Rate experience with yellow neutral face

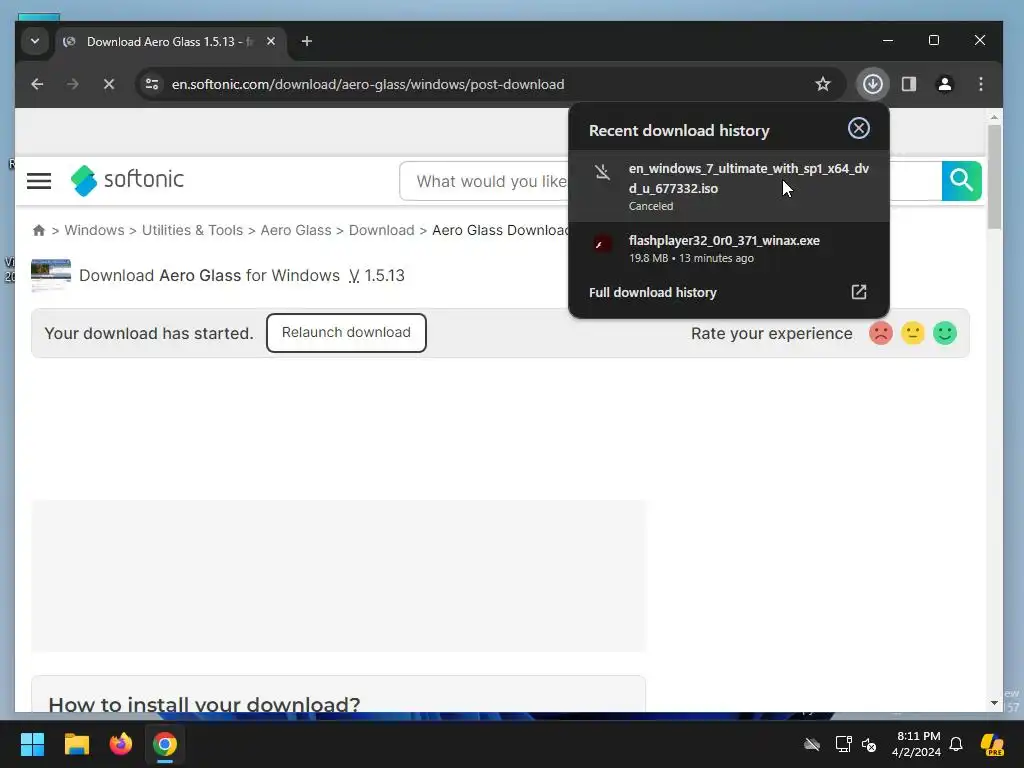click(x=912, y=333)
